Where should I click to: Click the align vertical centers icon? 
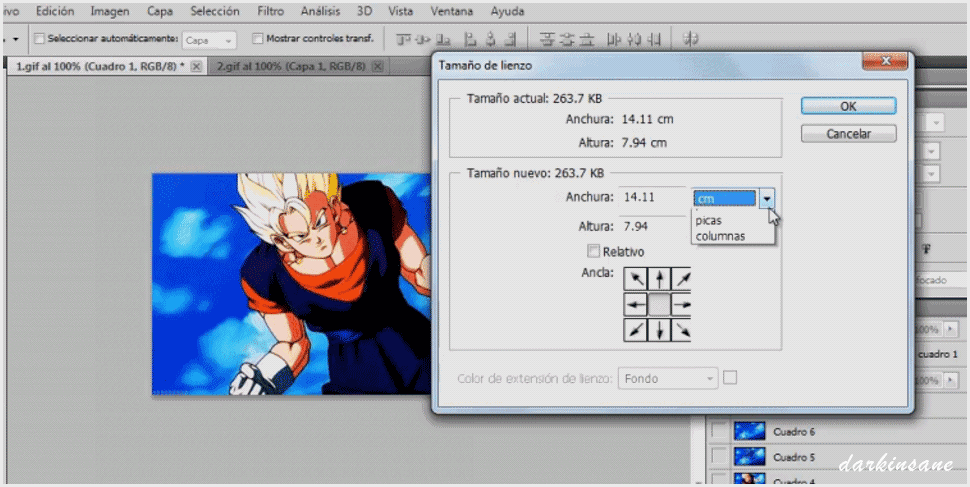point(423,39)
